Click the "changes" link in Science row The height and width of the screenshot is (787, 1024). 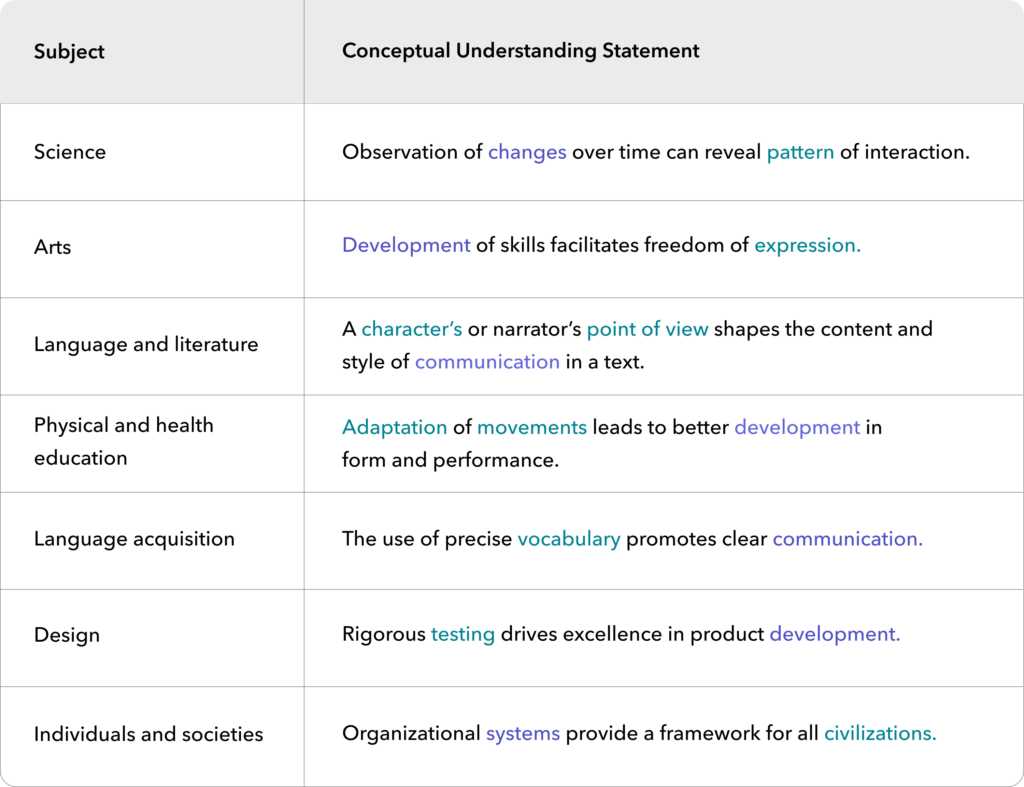[527, 153]
